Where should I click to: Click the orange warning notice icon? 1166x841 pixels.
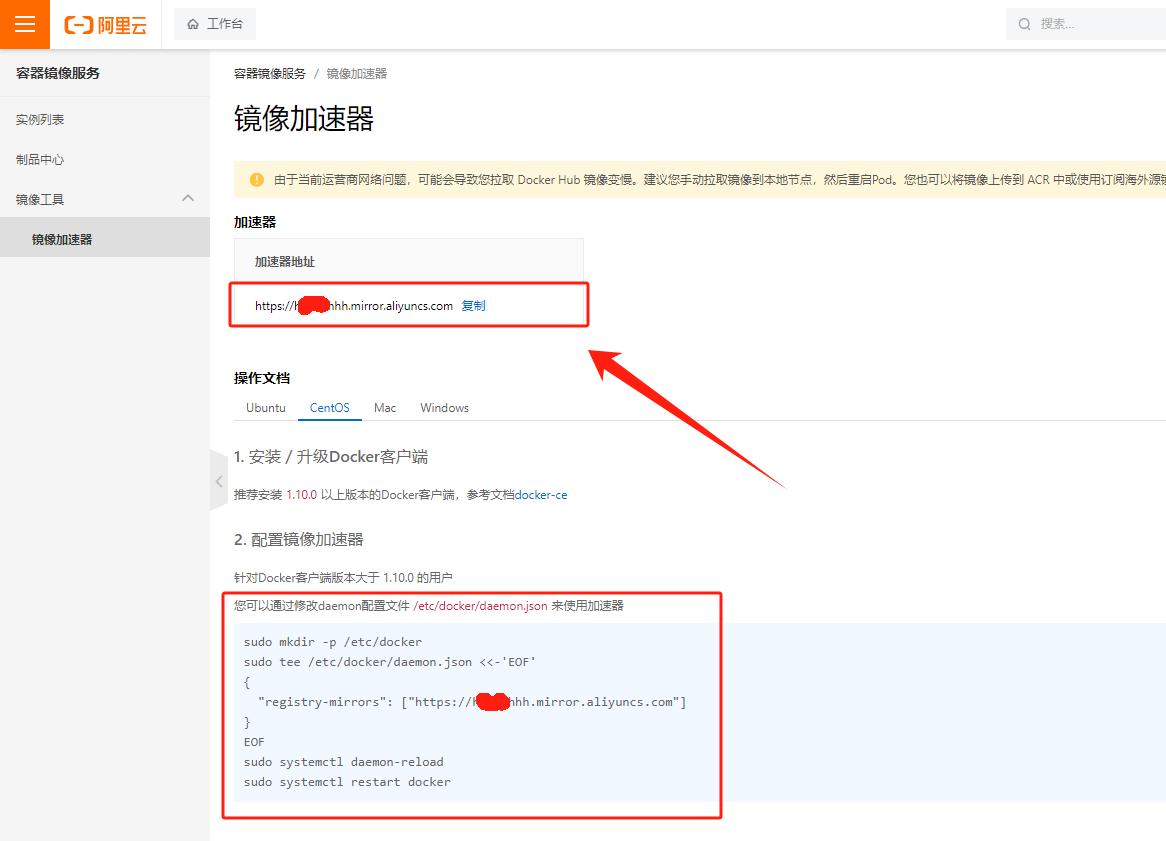[x=257, y=180]
